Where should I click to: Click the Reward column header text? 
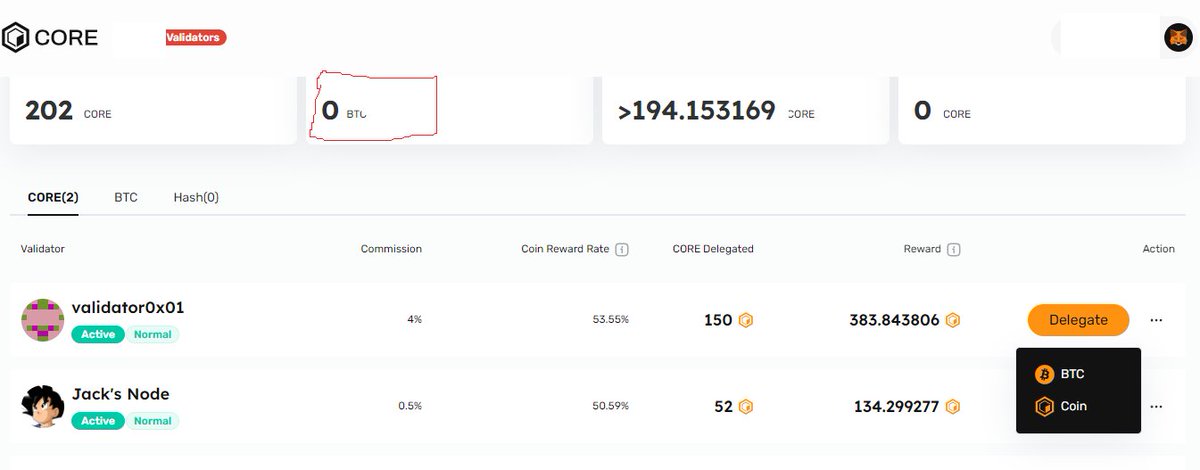coord(922,249)
